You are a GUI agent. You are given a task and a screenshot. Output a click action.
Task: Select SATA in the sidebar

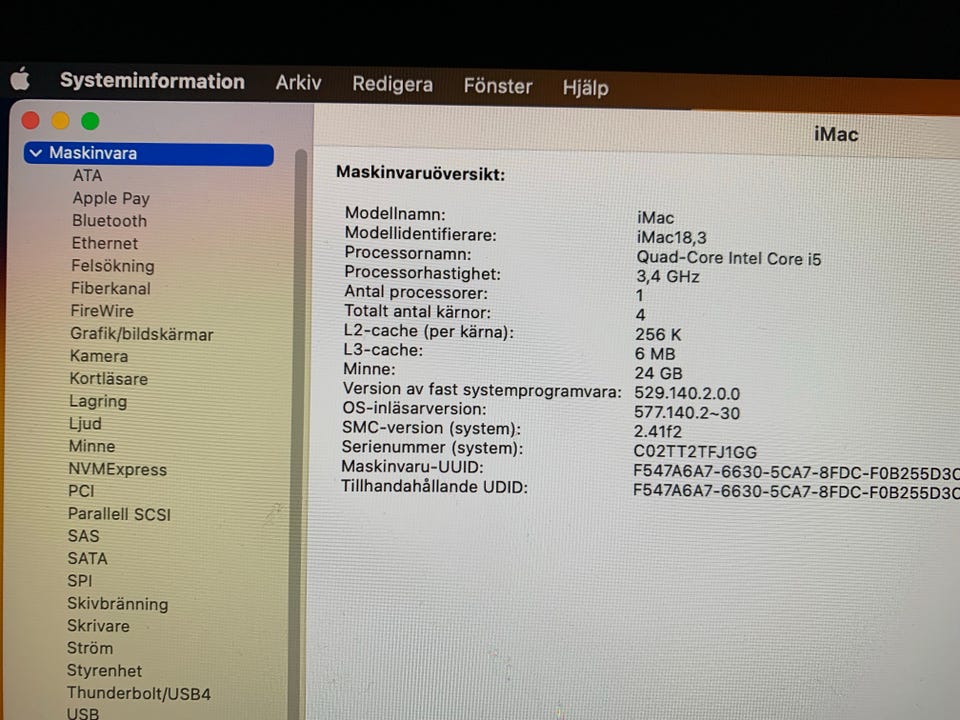[x=87, y=558]
